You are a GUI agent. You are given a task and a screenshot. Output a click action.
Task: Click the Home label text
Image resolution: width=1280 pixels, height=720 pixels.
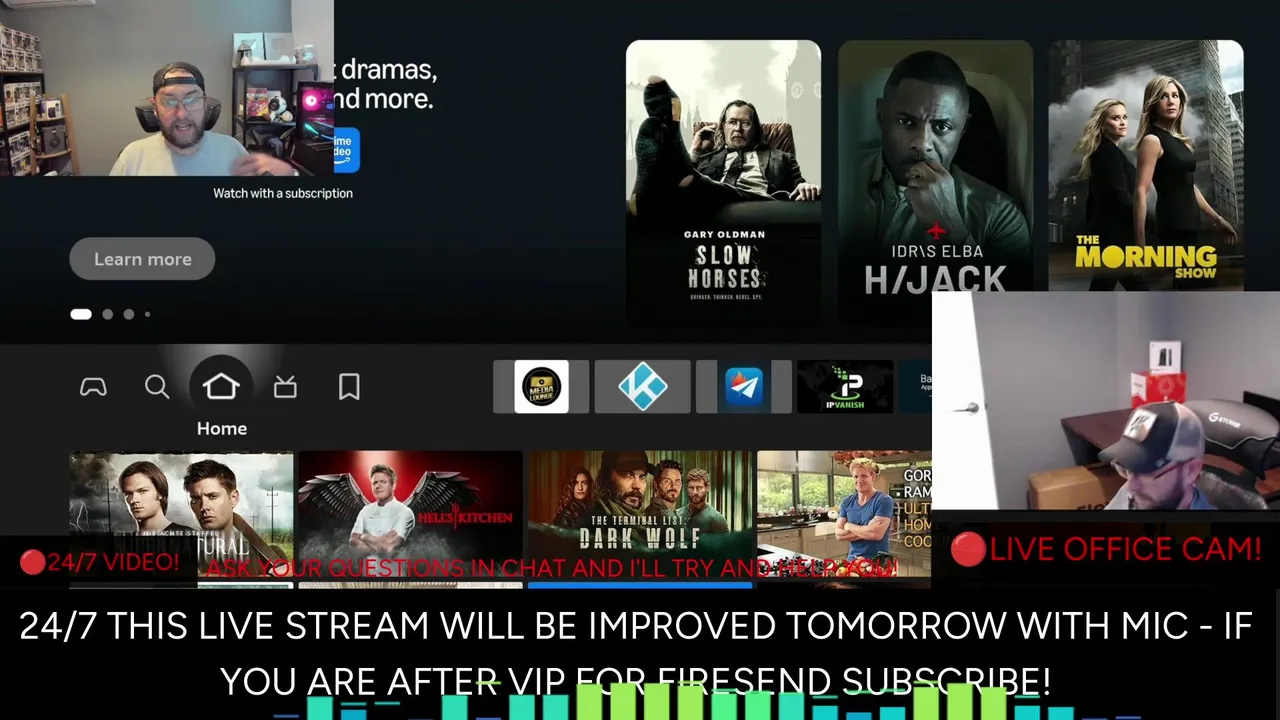[222, 428]
